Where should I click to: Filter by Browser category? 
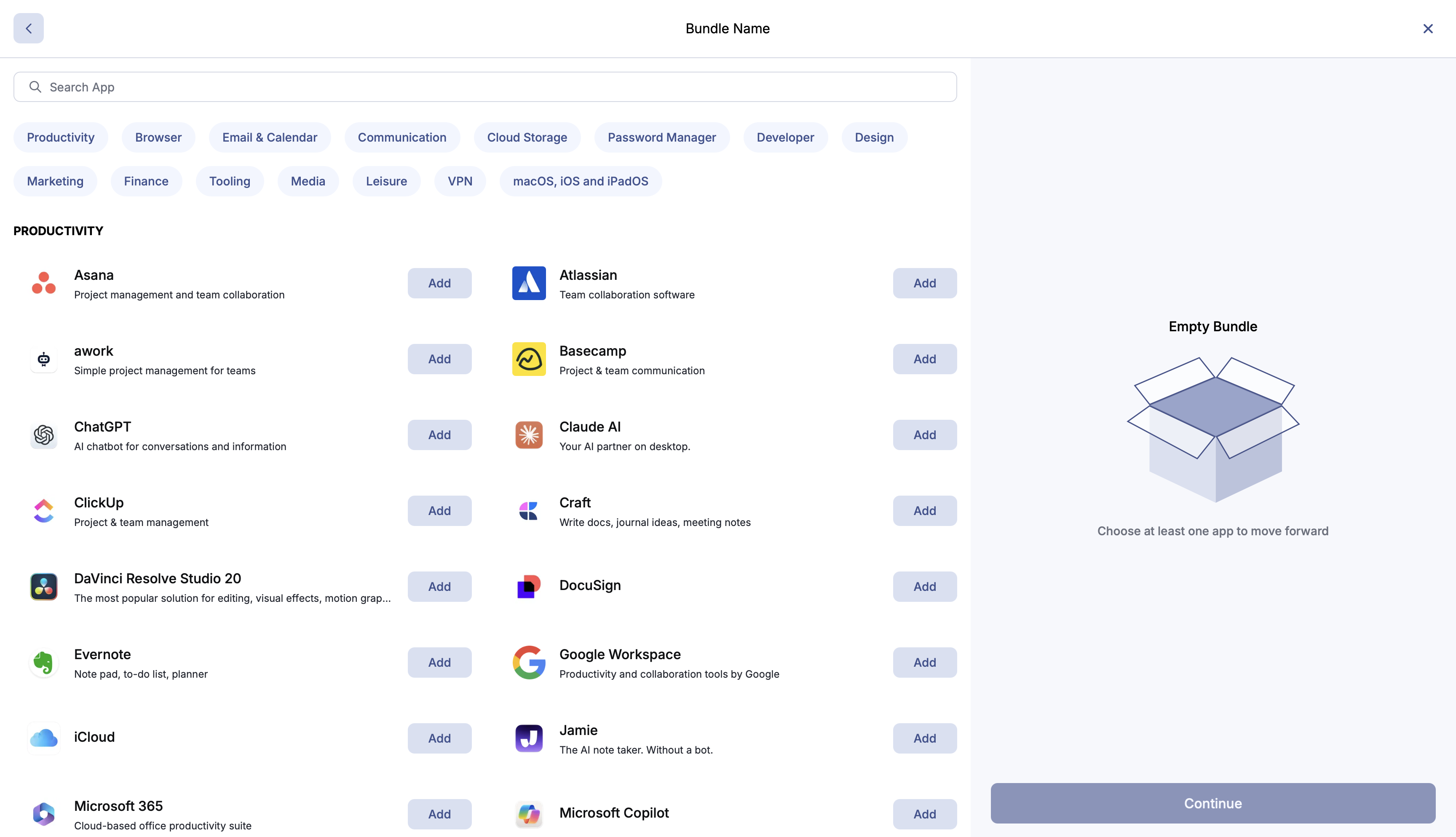158,137
